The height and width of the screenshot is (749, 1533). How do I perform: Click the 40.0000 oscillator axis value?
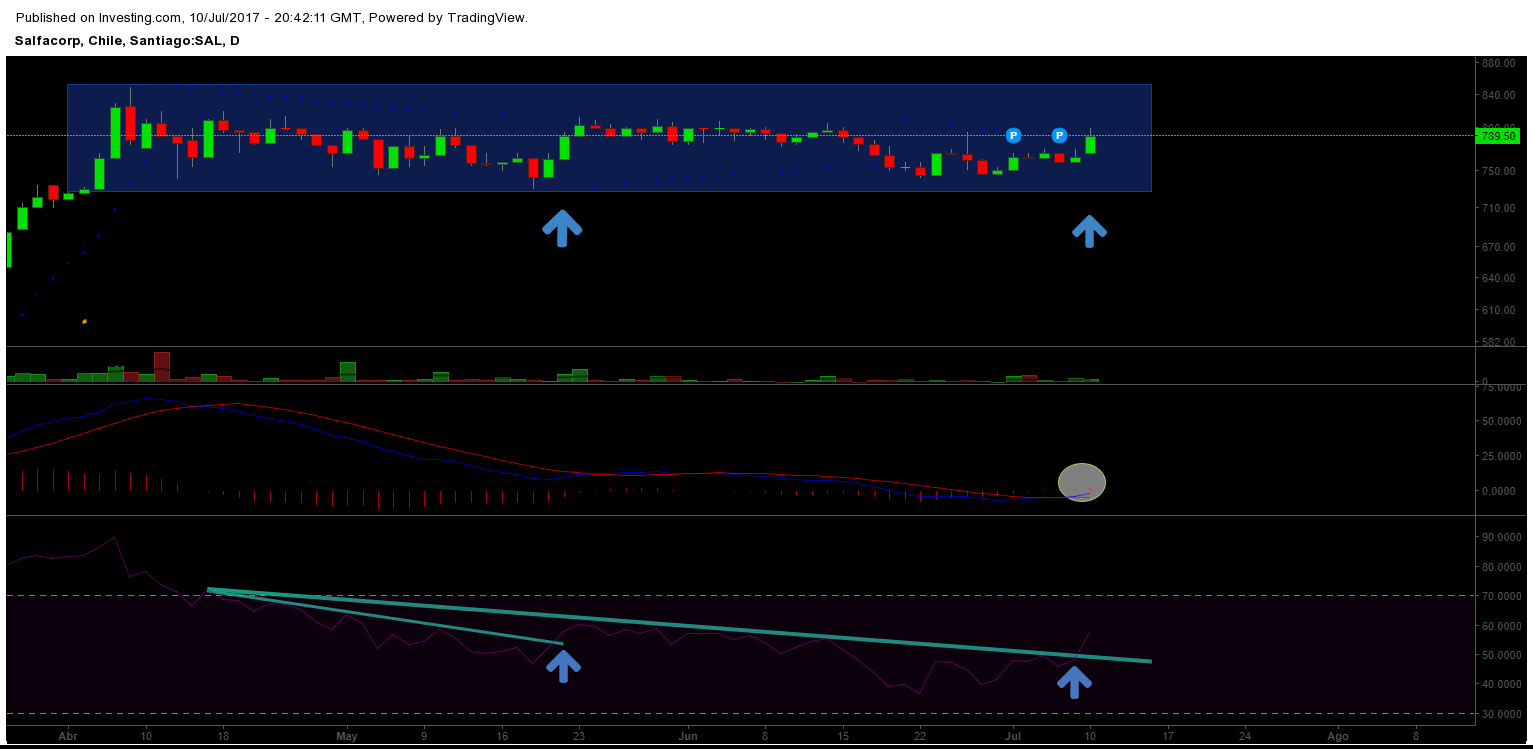pos(1500,685)
